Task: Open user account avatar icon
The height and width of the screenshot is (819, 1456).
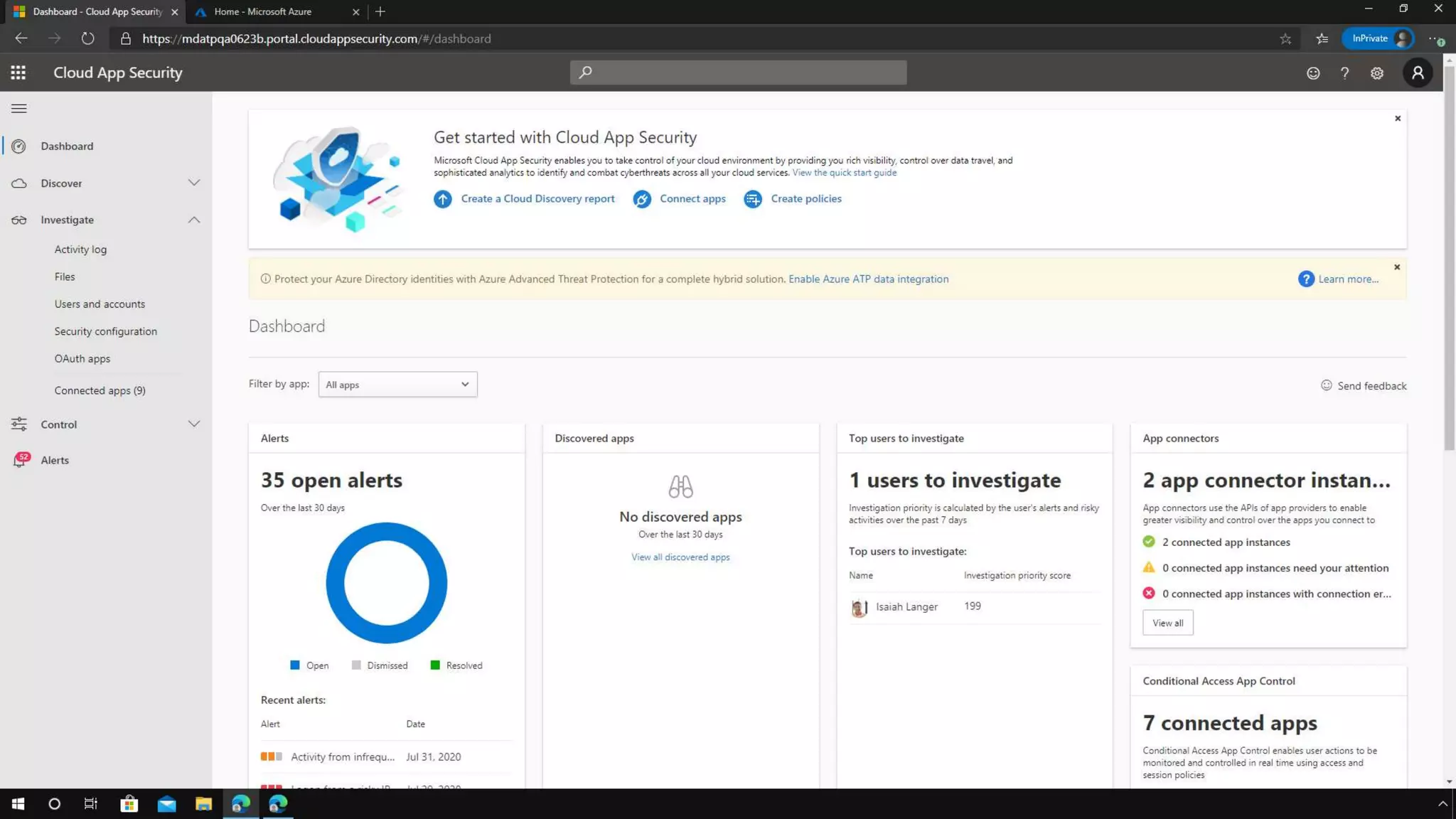Action: (1418, 73)
